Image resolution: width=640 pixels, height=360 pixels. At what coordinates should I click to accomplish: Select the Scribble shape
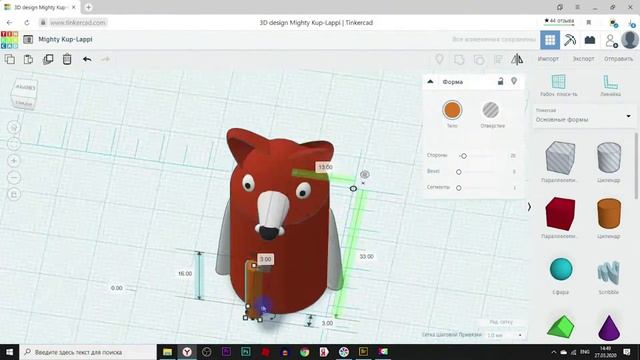608,273
